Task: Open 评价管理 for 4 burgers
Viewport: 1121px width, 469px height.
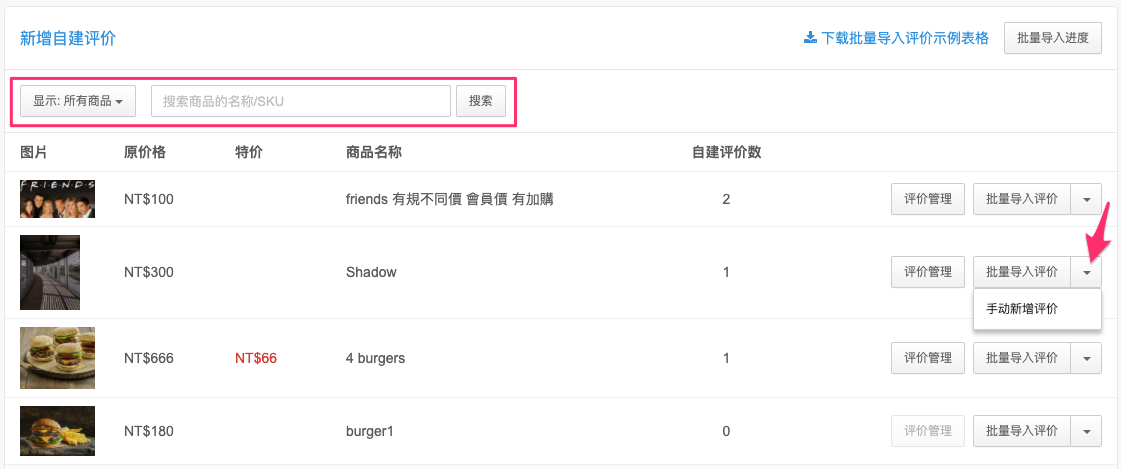Action: point(928,358)
